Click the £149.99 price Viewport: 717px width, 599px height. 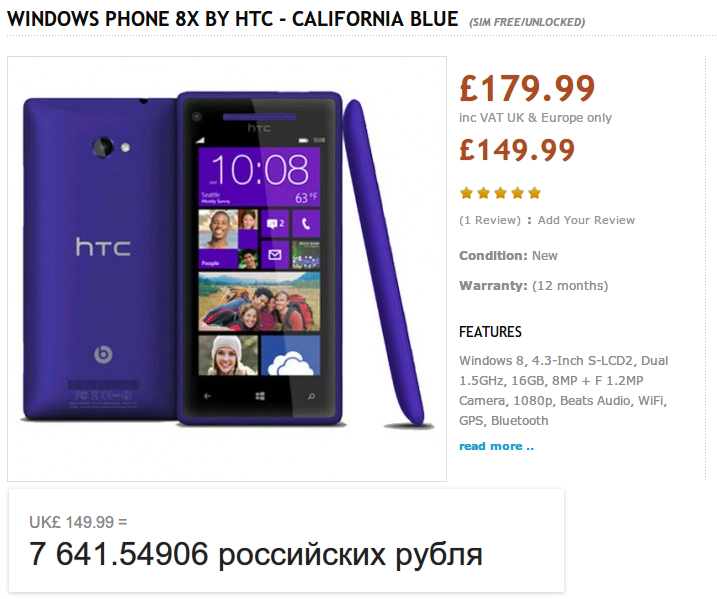pos(517,150)
